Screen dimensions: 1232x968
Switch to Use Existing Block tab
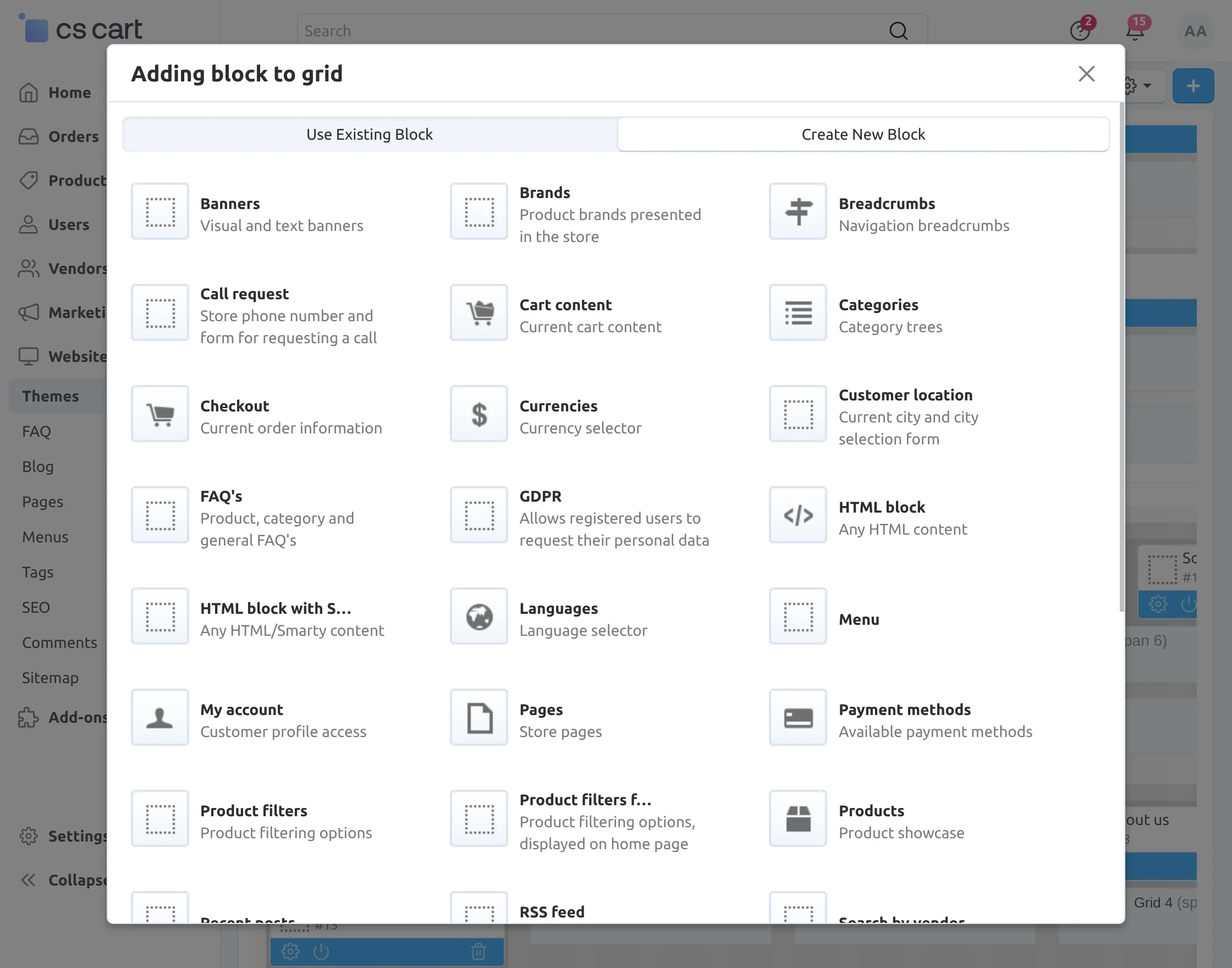(370, 134)
